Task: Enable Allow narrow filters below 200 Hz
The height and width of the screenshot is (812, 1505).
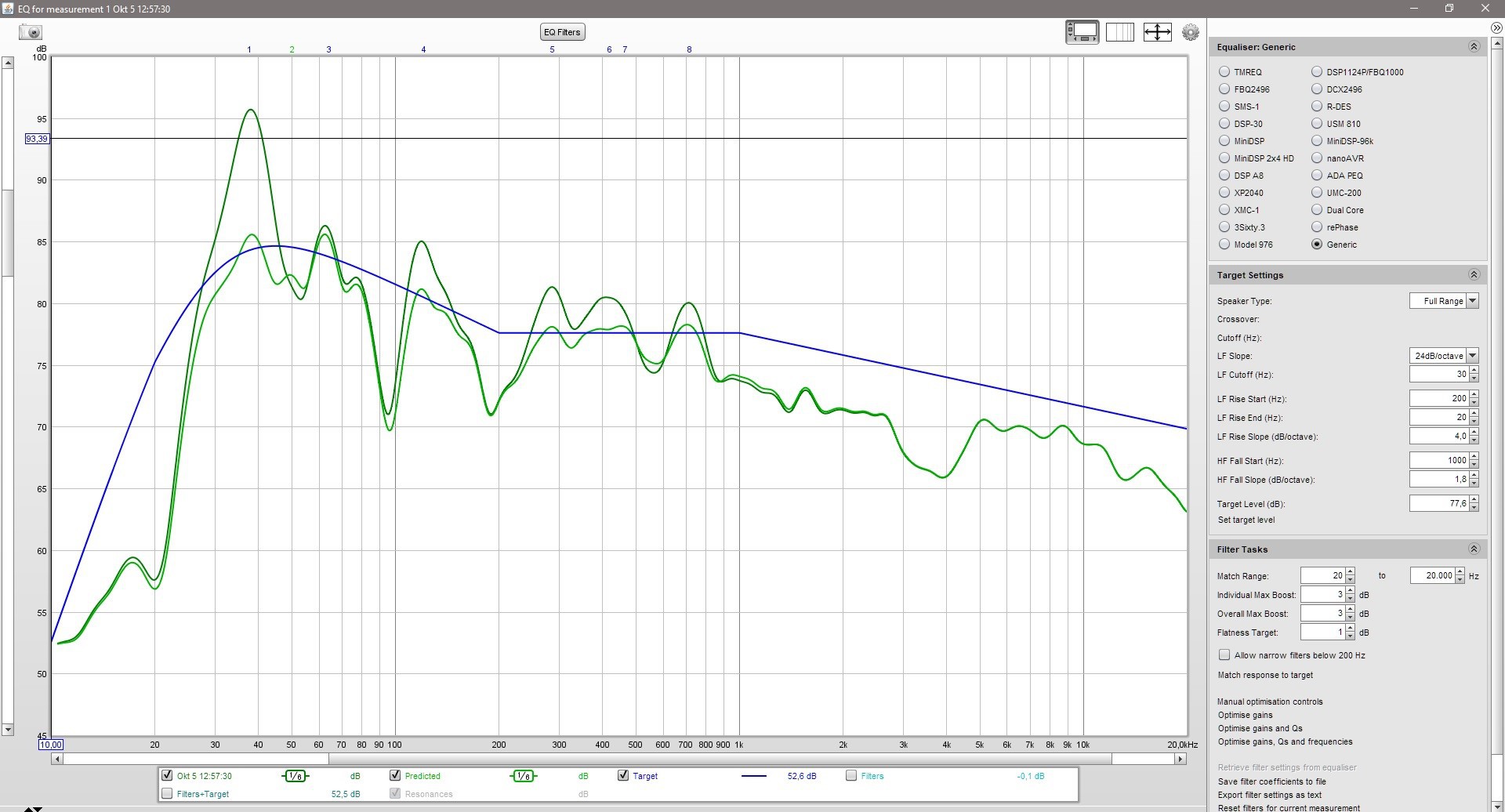Action: 1224,655
